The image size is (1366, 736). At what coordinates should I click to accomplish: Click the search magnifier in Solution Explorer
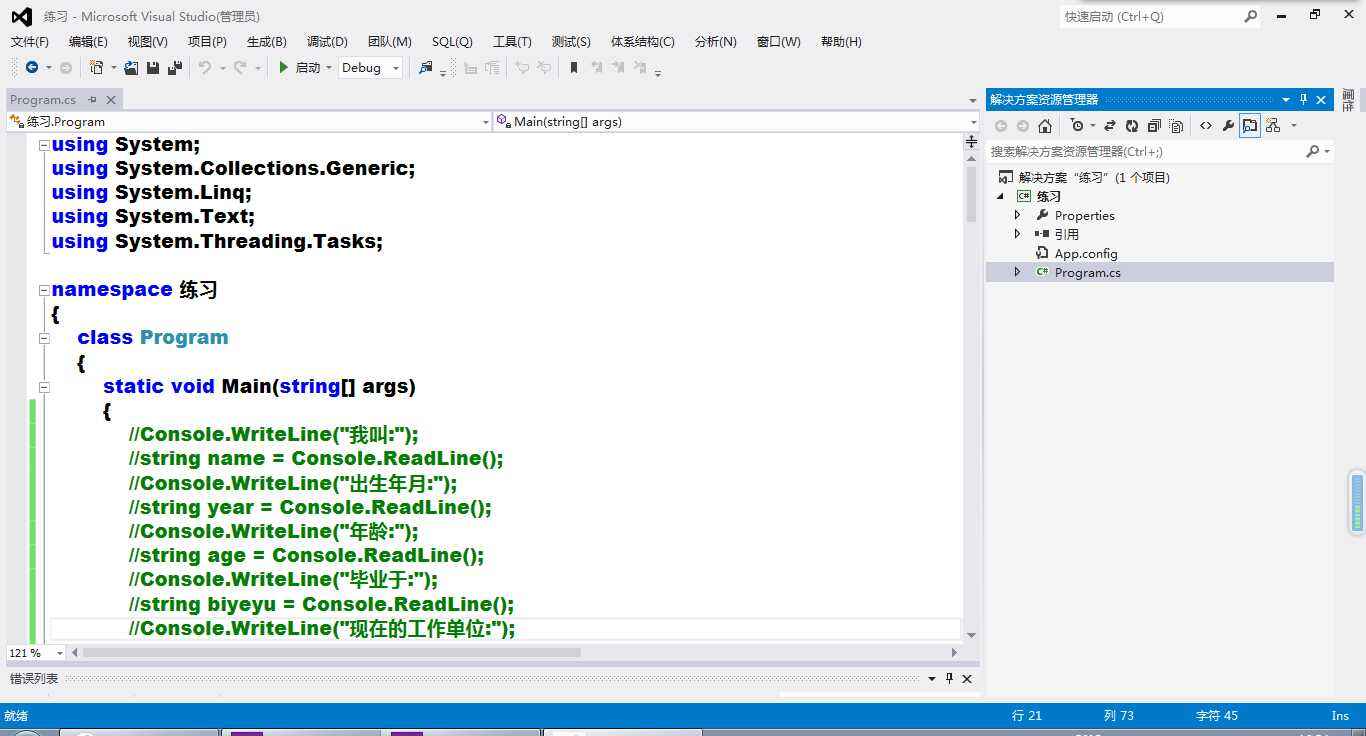pyautogui.click(x=1313, y=151)
